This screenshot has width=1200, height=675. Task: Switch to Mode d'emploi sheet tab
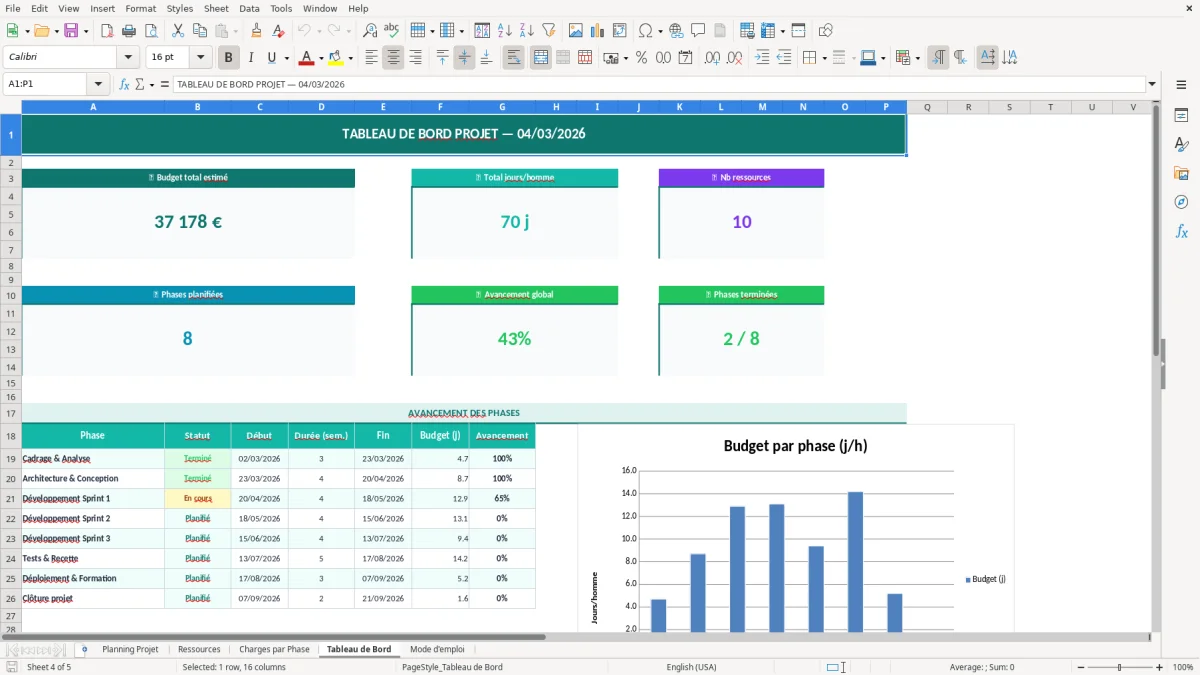pyautogui.click(x=437, y=649)
